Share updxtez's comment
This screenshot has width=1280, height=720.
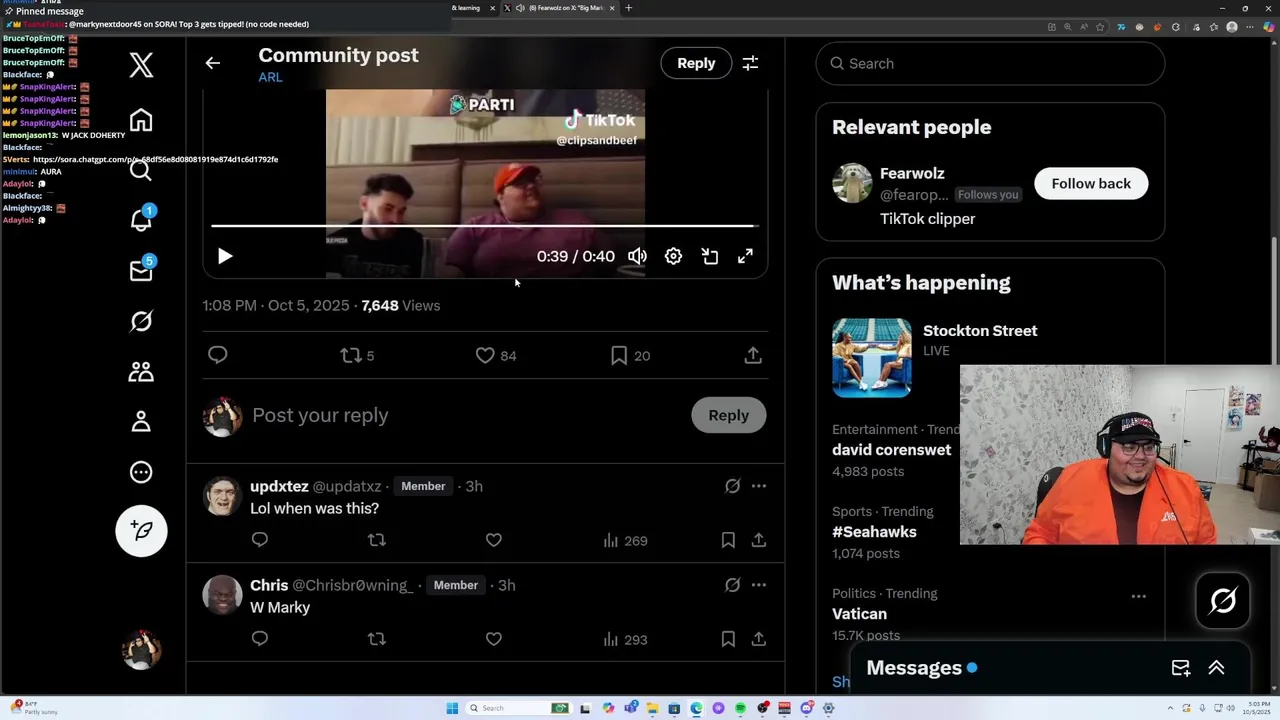758,540
